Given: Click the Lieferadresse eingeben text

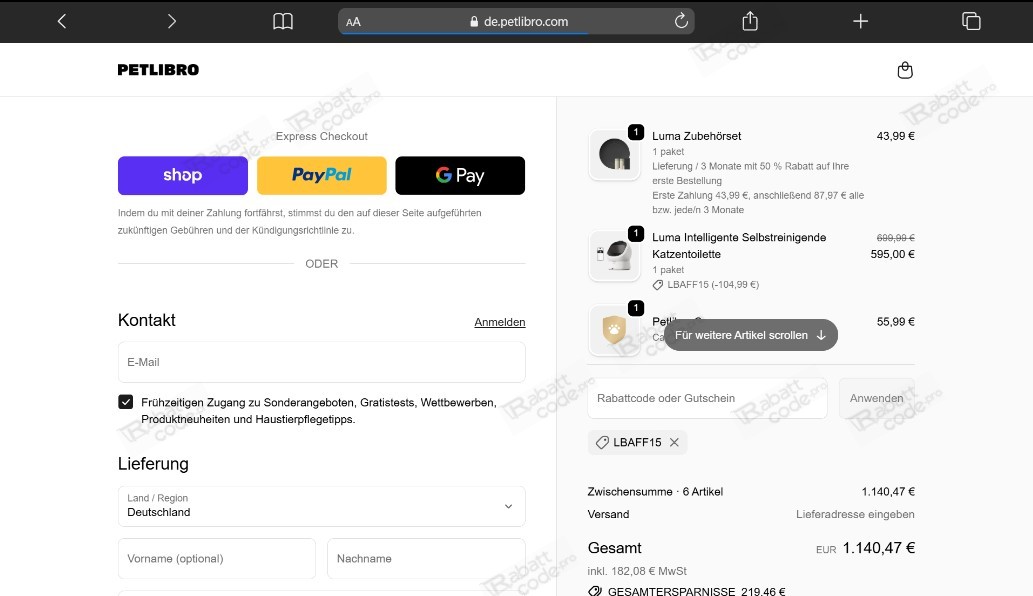Looking at the screenshot, I should pos(854,514).
